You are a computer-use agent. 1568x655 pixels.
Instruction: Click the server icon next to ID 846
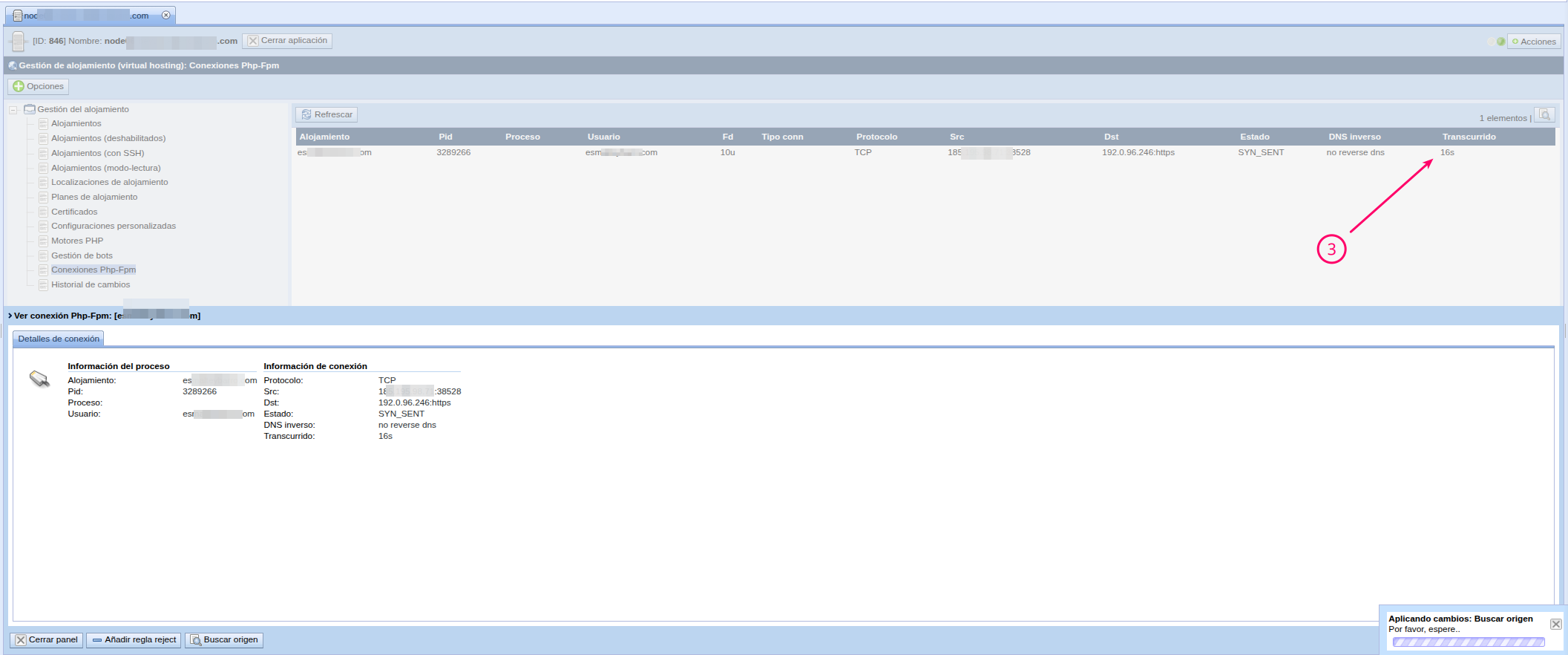click(18, 42)
